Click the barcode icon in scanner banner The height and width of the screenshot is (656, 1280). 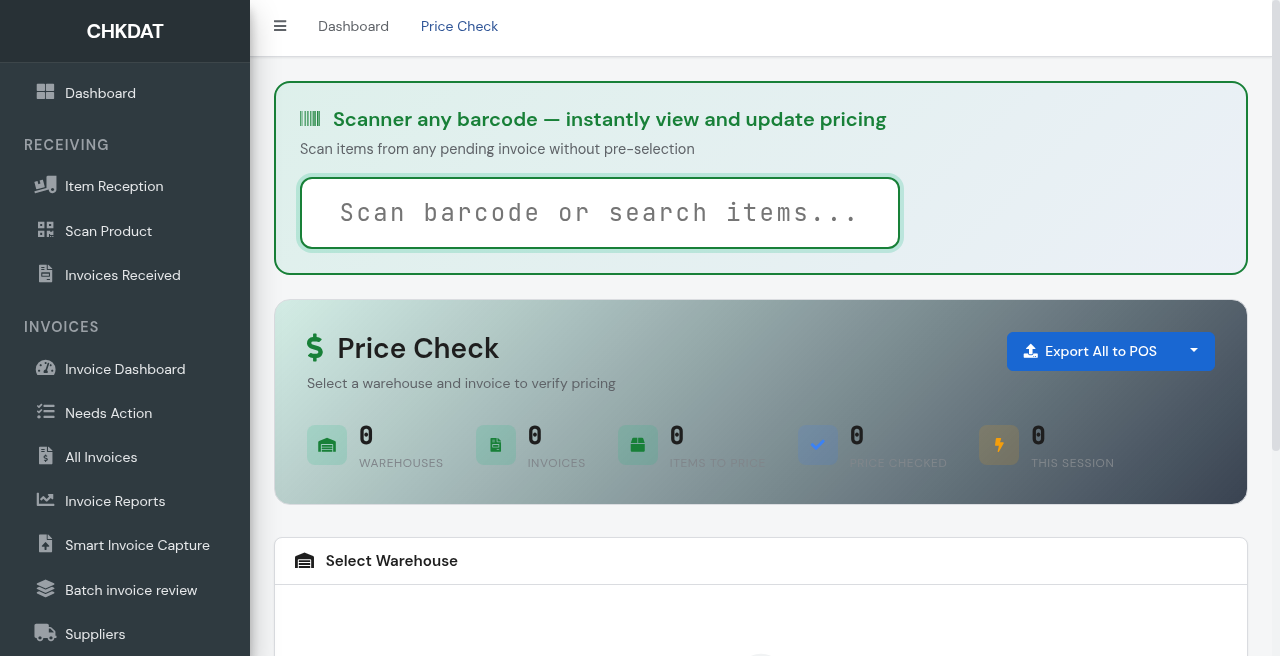tap(310, 119)
